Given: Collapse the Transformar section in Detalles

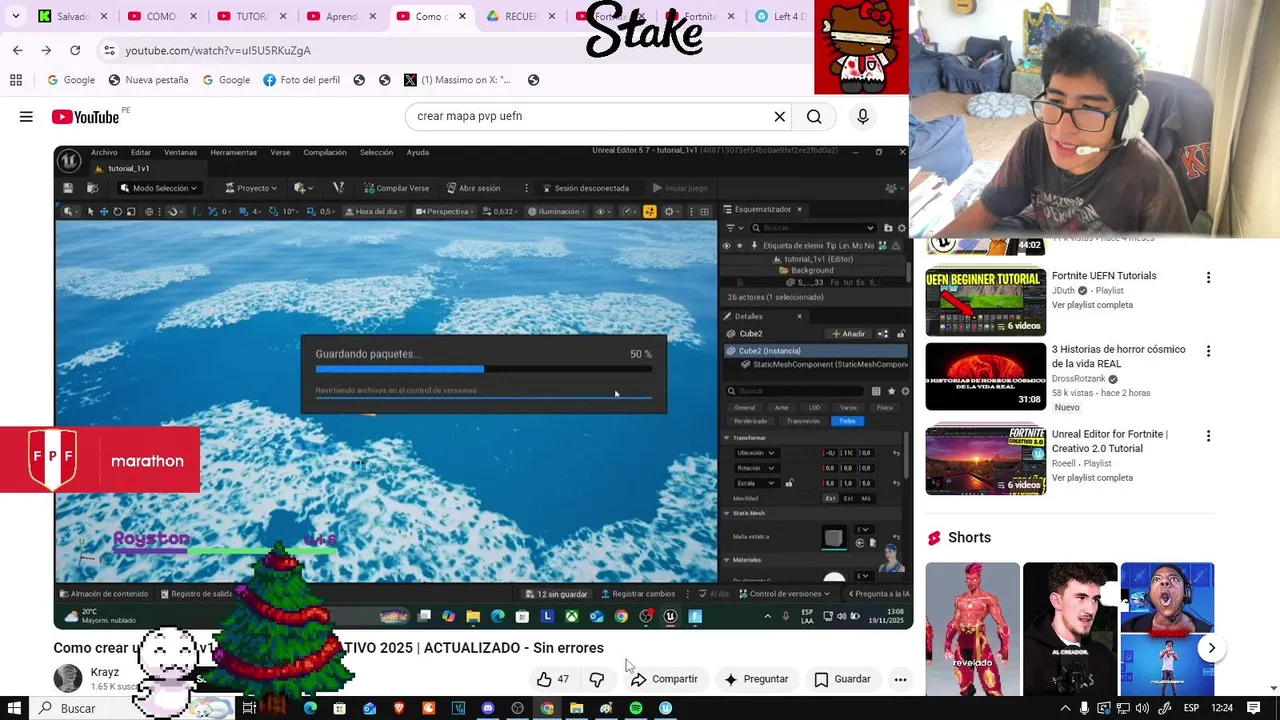Looking at the screenshot, I should 727,438.
